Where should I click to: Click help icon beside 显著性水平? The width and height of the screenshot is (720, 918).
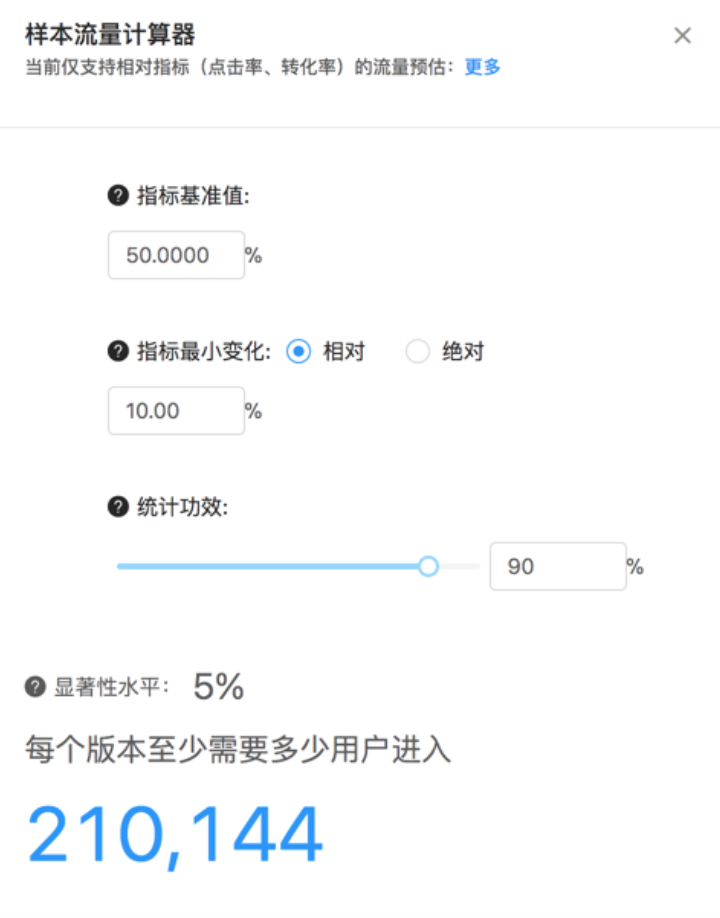click(x=35, y=686)
